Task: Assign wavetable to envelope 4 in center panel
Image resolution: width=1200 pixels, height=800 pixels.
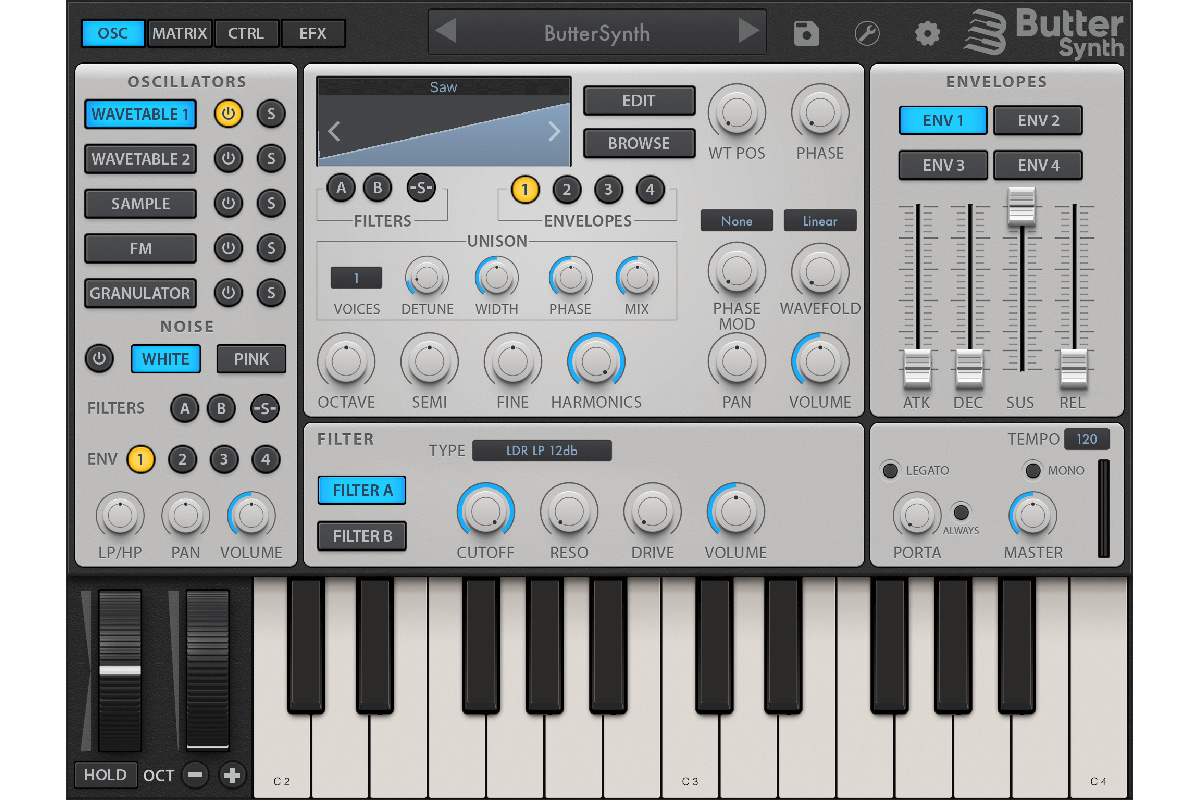Action: click(650, 189)
